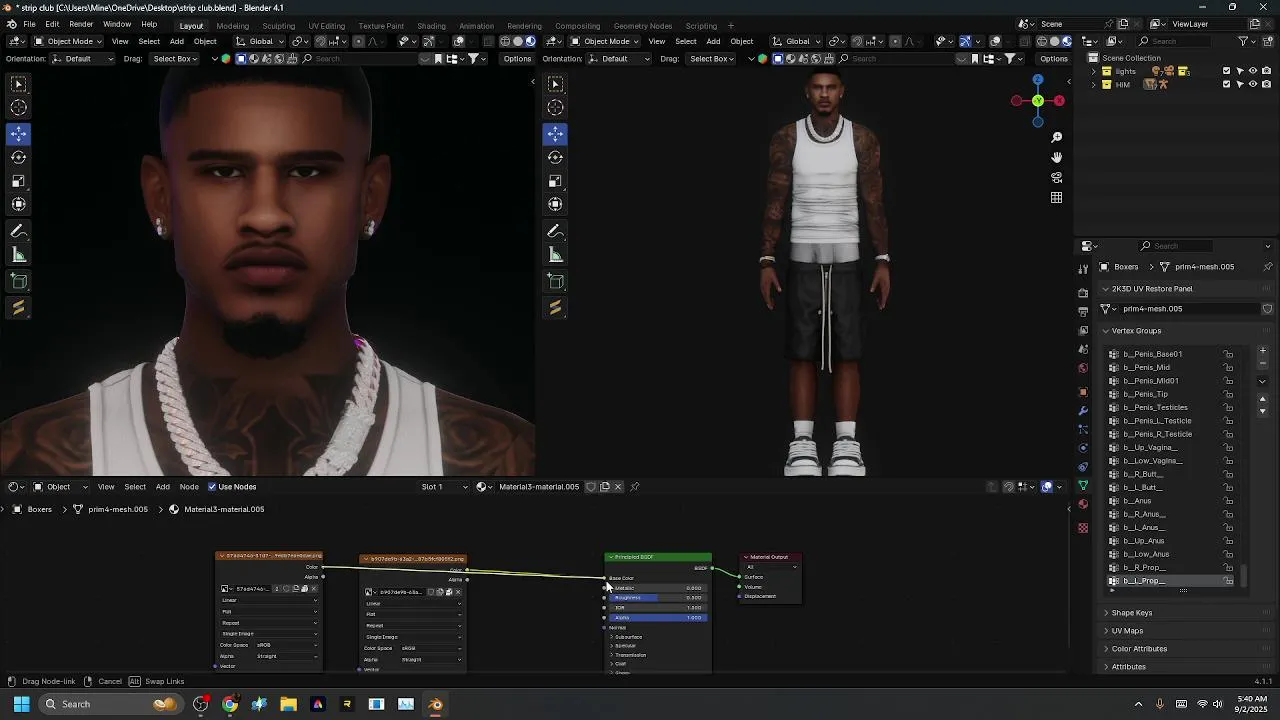Select the Add Cube tool in left viewport
The image size is (1280, 720).
19,281
